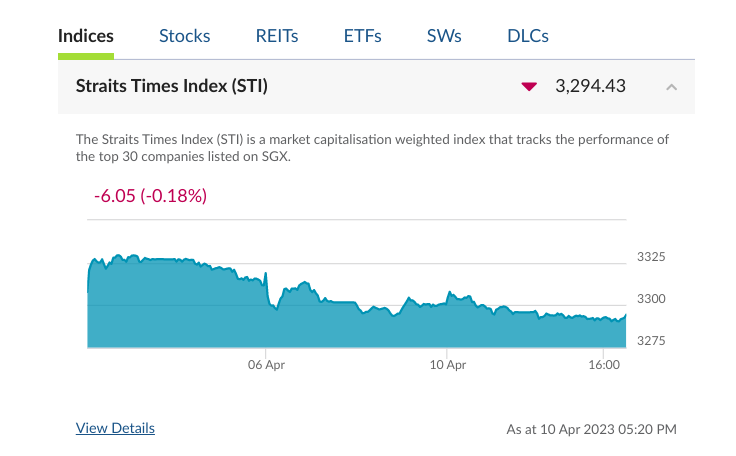Click the 10 Apr date marker
This screenshot has width=736, height=456.
tap(446, 365)
